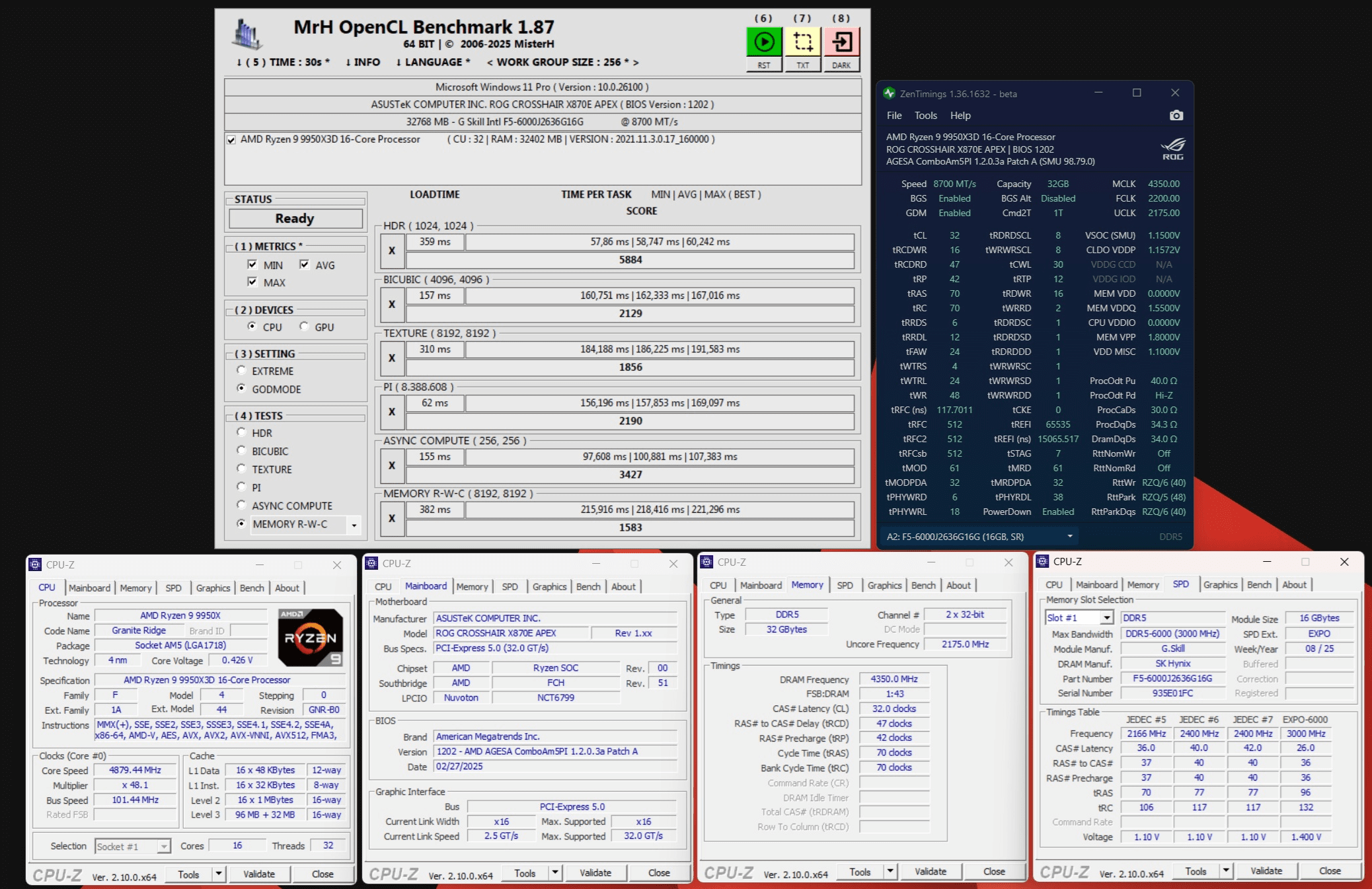Screen dimensions: 1372x889
Task: Open ZenTimings Help menu
Action: 960,116
